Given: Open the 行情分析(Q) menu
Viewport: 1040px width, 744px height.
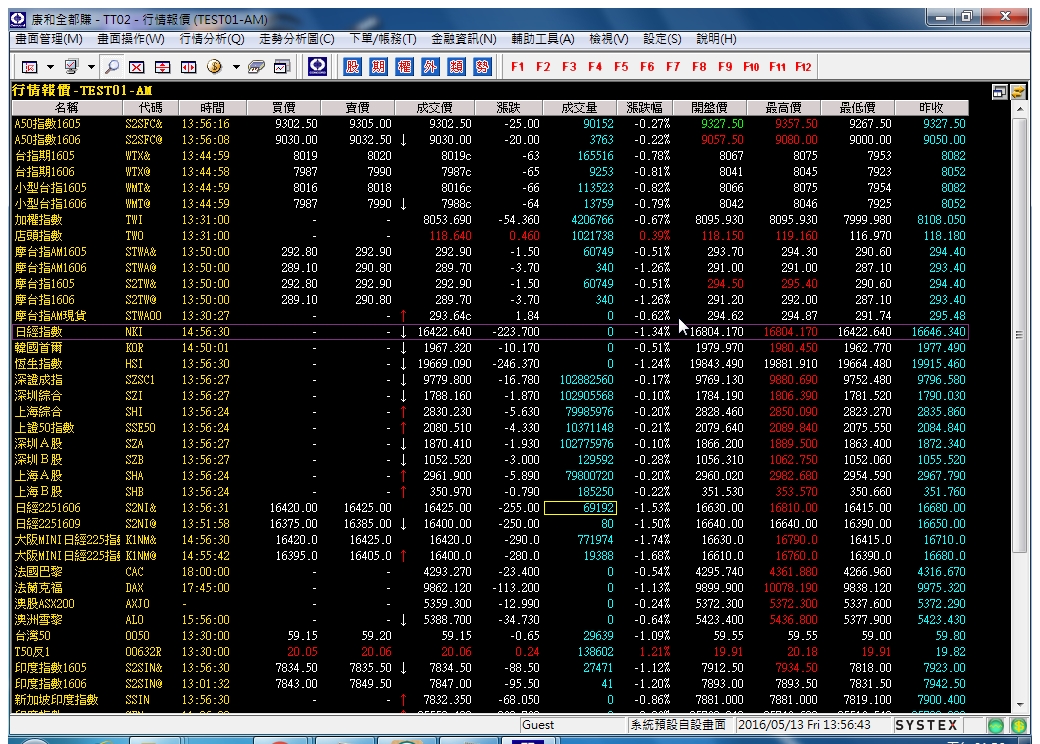Looking at the screenshot, I should click(212, 39).
